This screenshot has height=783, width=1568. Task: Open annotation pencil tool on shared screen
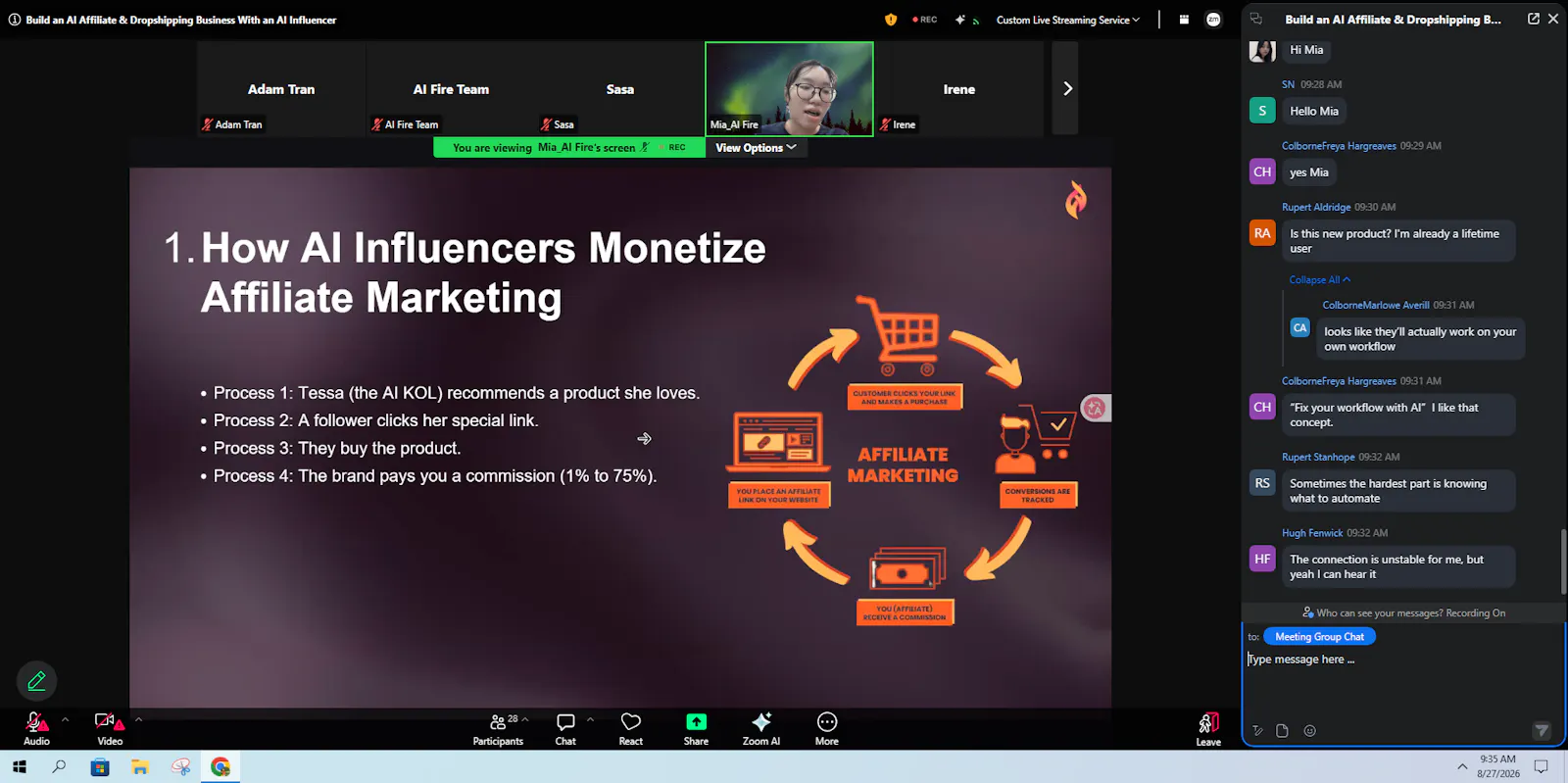point(37,680)
